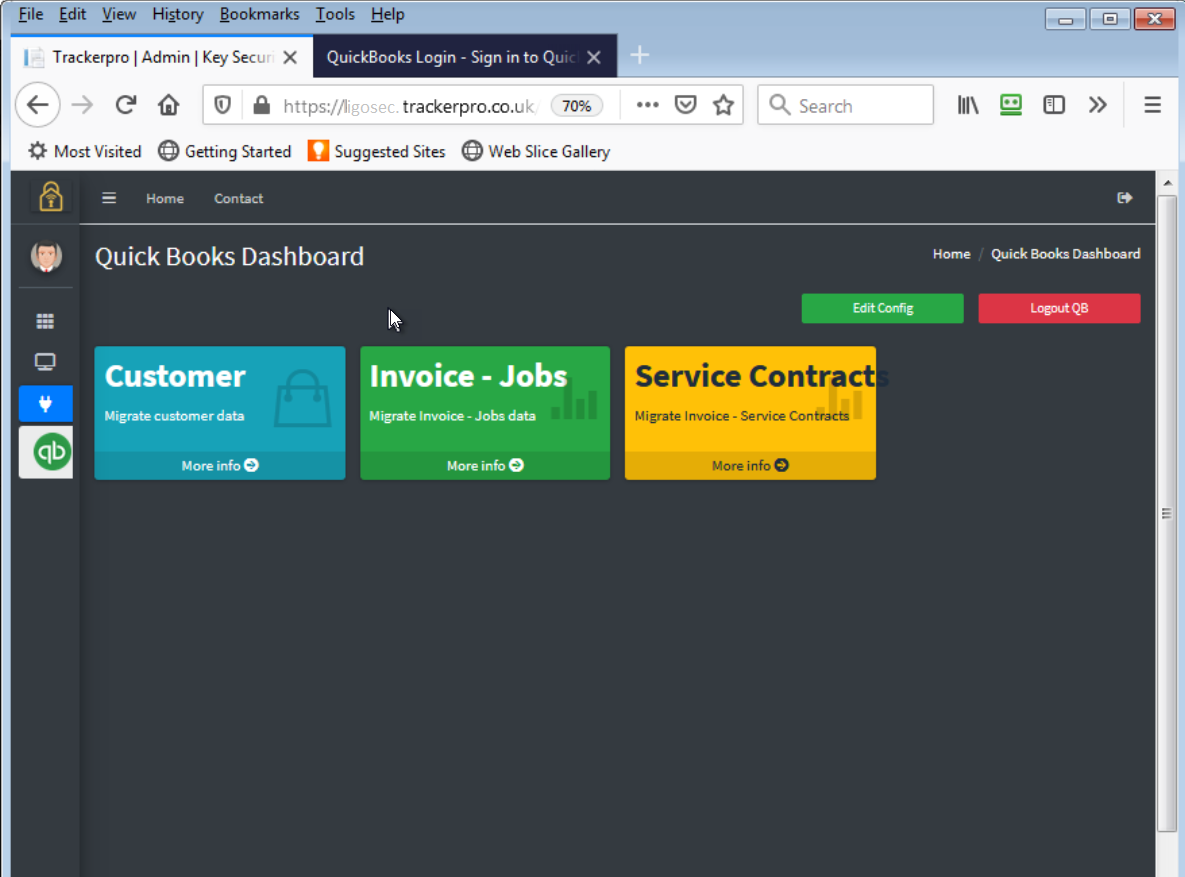
Task: Click the Quick Books Dashboard heading
Action: [230, 256]
